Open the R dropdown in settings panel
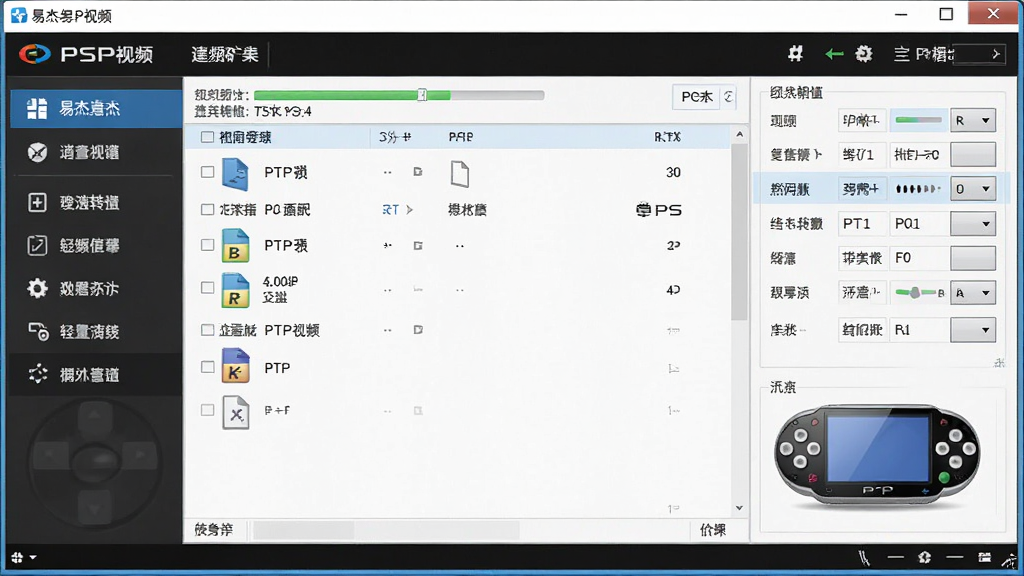This screenshot has width=1024, height=576. 973,121
